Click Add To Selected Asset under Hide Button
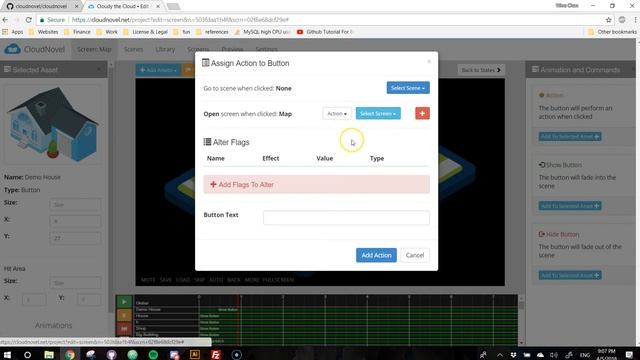 click(x=570, y=275)
